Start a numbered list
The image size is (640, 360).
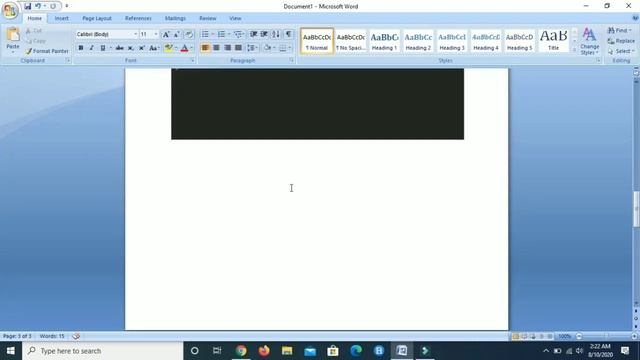coord(221,34)
